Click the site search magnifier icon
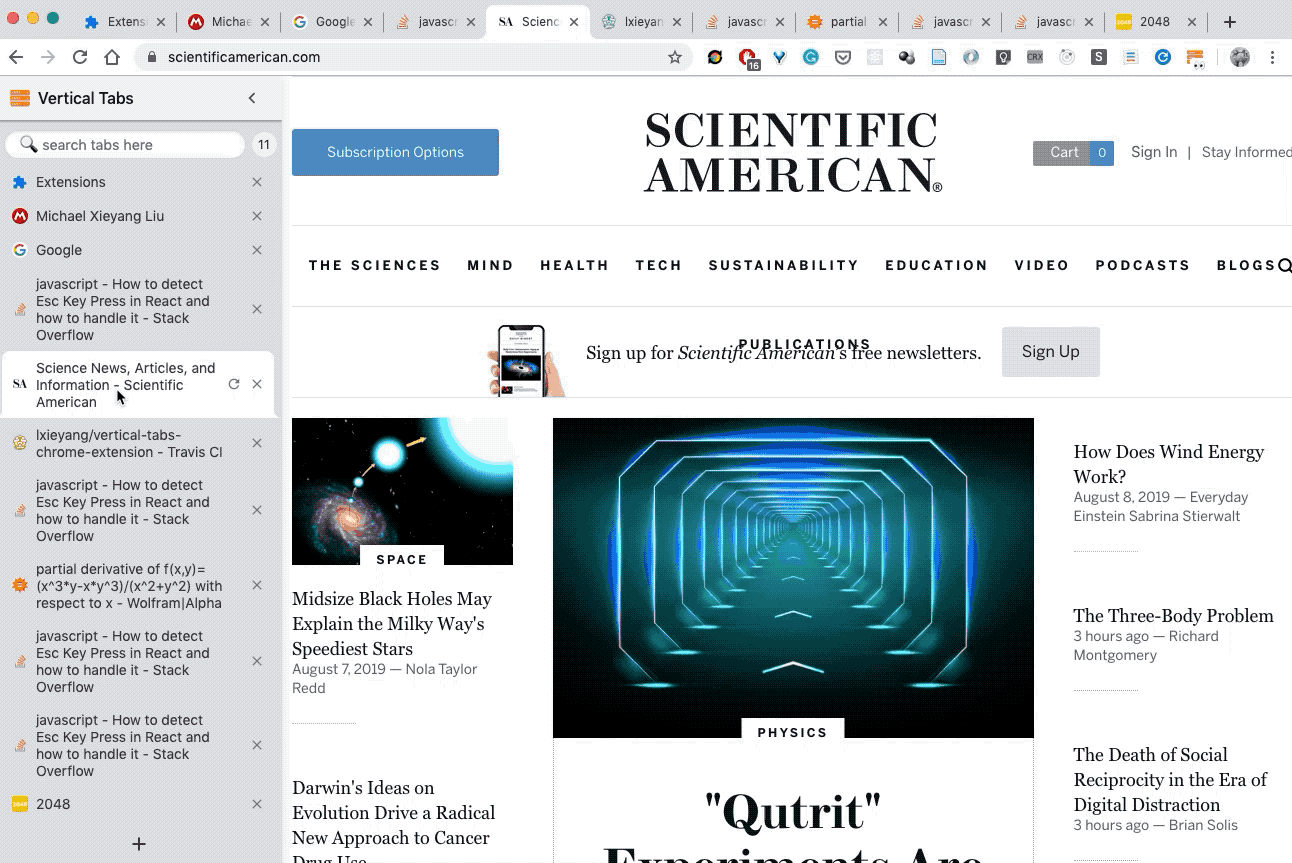This screenshot has height=863, width=1292. [x=1285, y=266]
